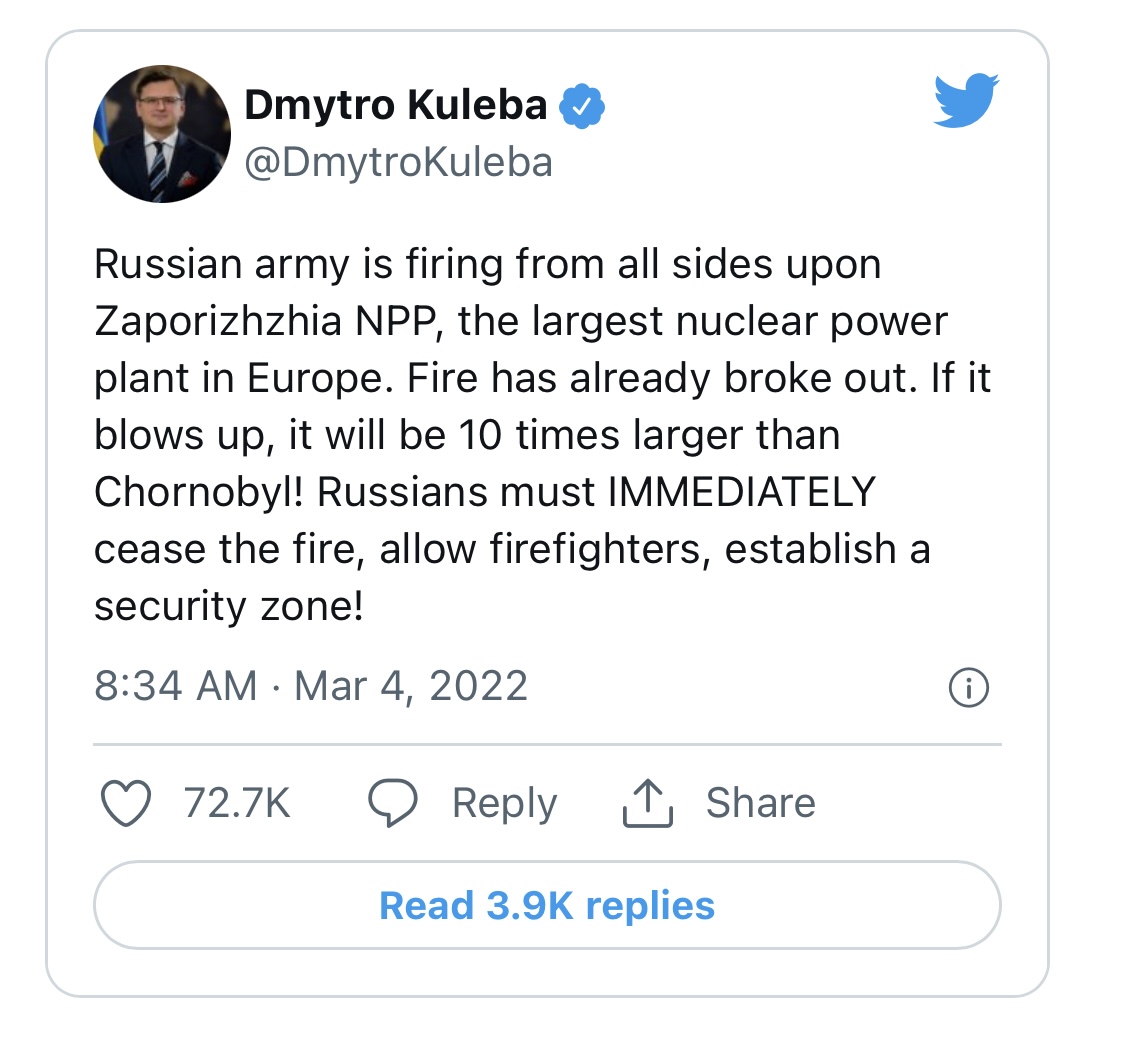The image size is (1125, 1039).
Task: Open the Read 3.9K replies button
Action: coord(547,906)
